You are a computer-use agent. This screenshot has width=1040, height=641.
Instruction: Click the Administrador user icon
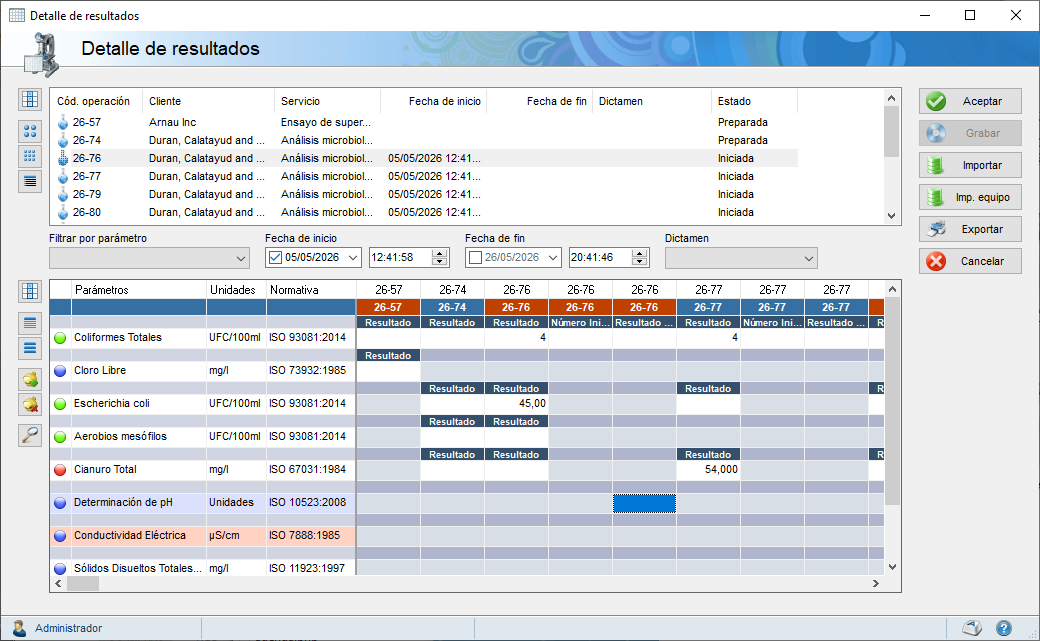19,628
